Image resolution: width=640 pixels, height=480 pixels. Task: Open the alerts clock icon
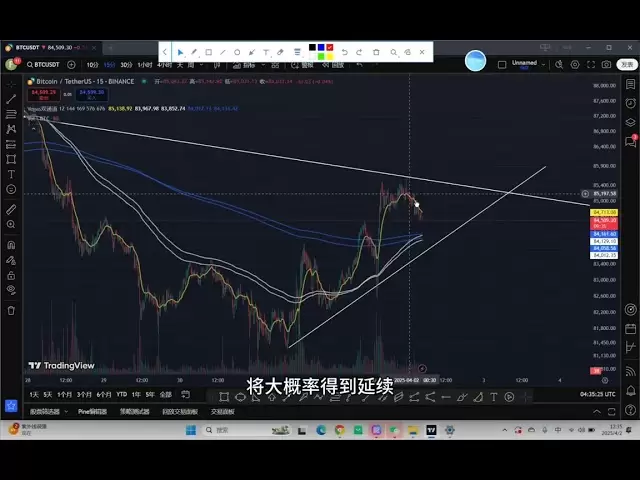click(631, 103)
